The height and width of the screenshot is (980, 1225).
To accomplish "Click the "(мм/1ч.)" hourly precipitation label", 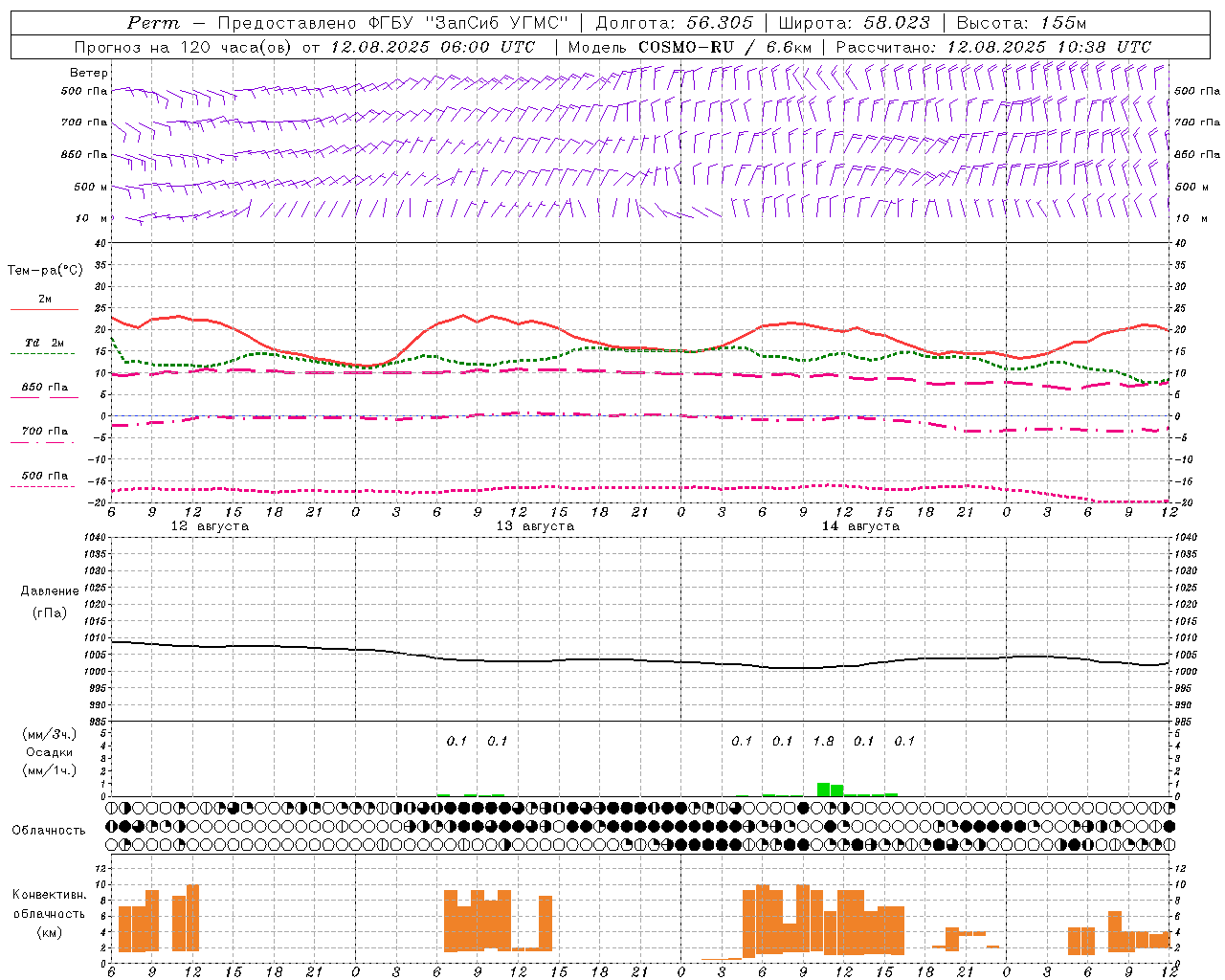I will coord(50,770).
